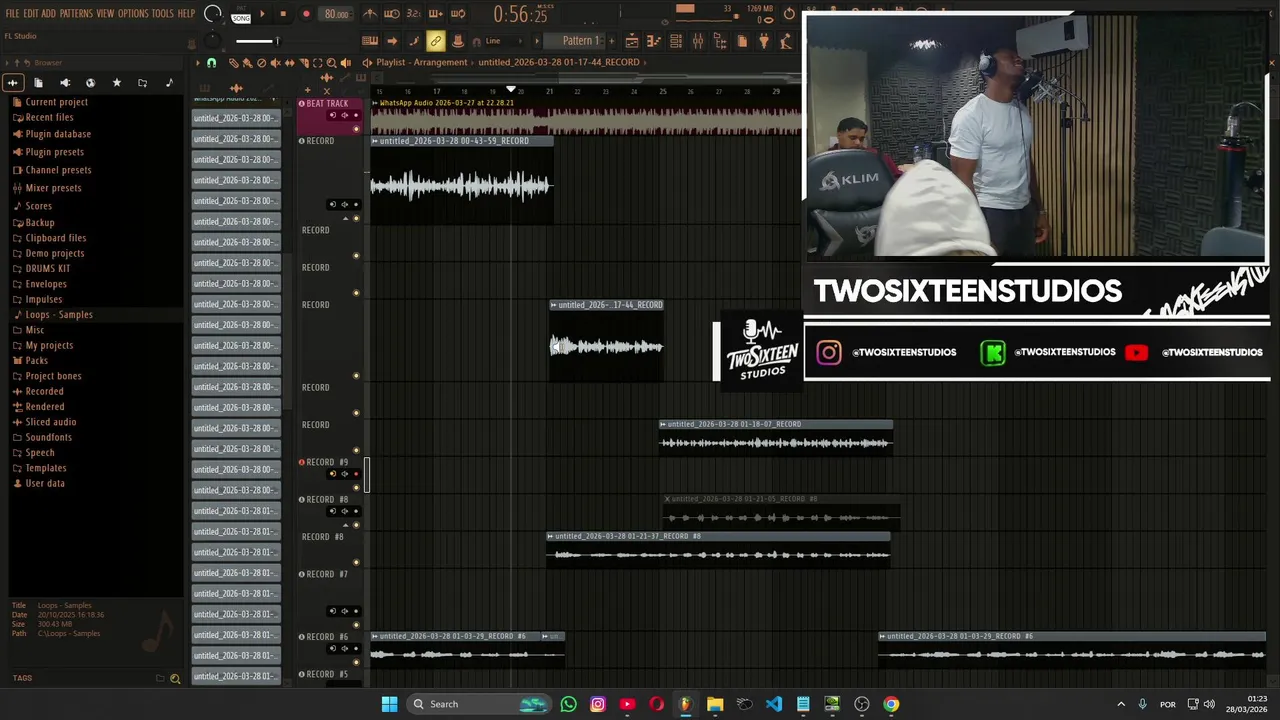Open the Line snap dropdown
Image resolution: width=1280 pixels, height=720 pixels.
[x=500, y=41]
